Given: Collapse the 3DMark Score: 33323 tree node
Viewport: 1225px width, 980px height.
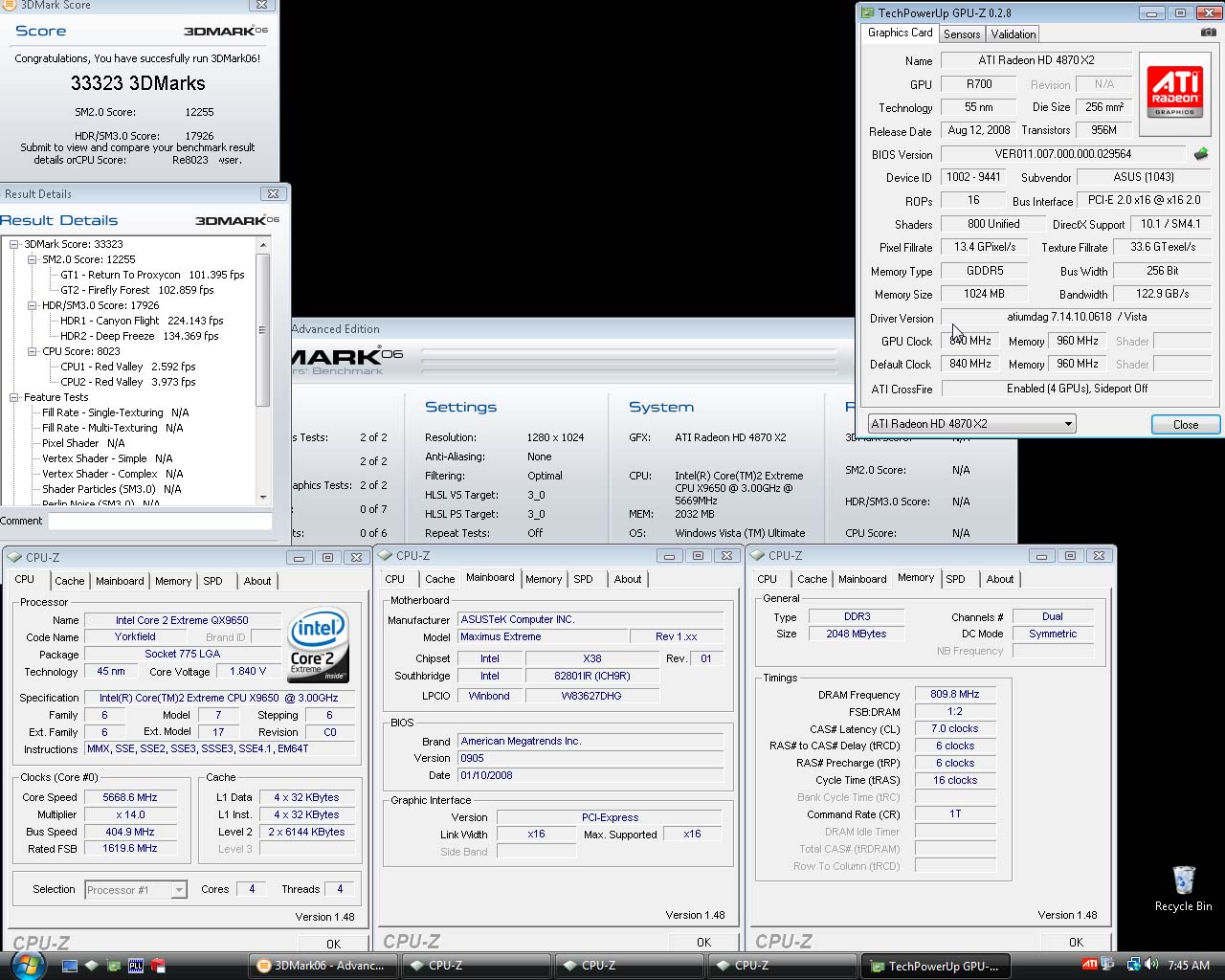Looking at the screenshot, I should click(x=14, y=244).
